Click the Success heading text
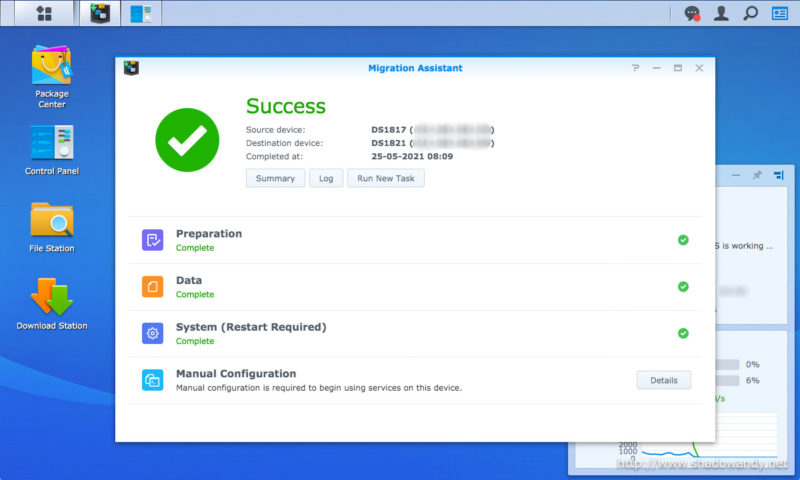 click(286, 106)
